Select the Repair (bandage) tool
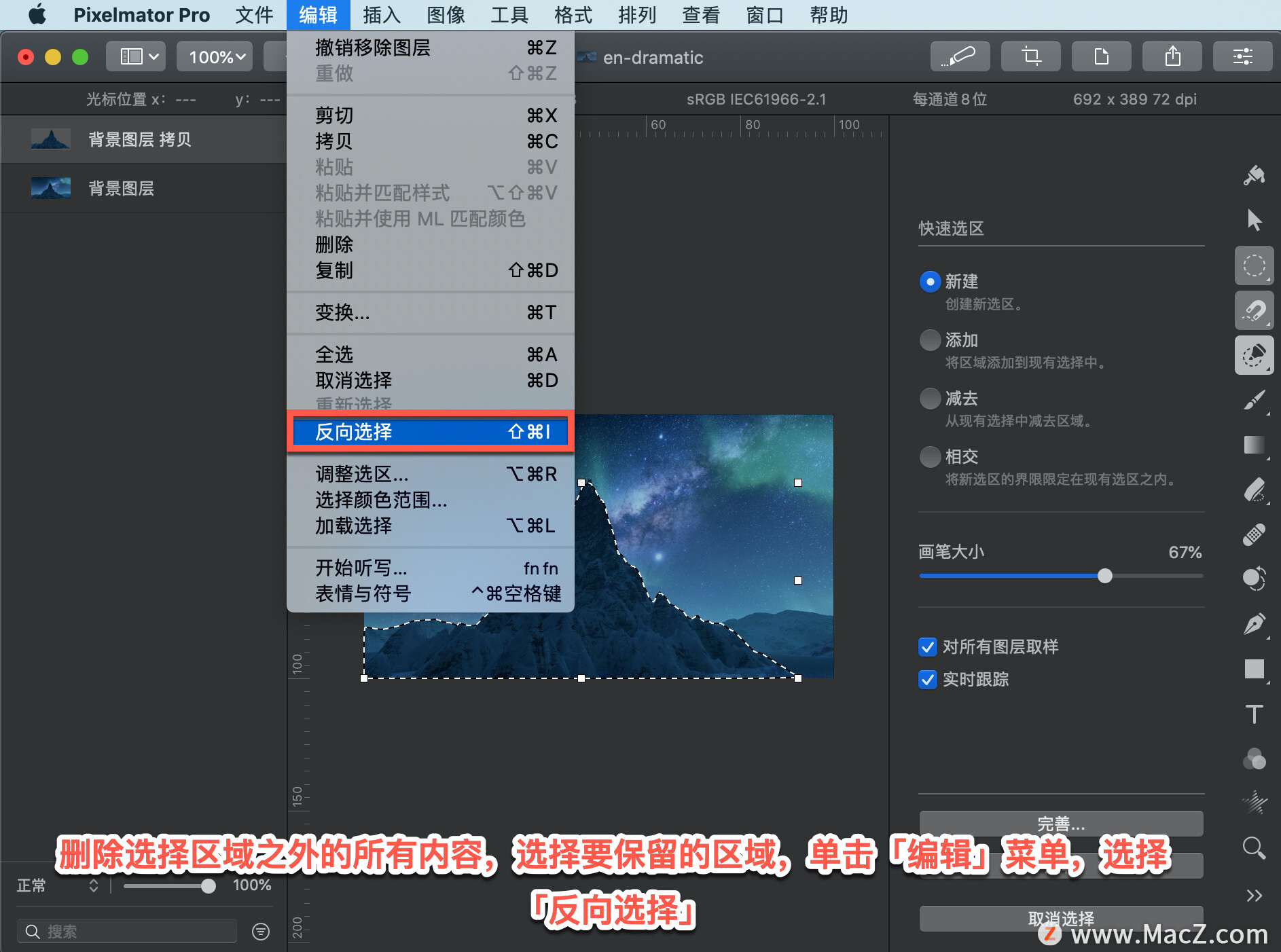Viewport: 1281px width, 952px height. point(1255,533)
